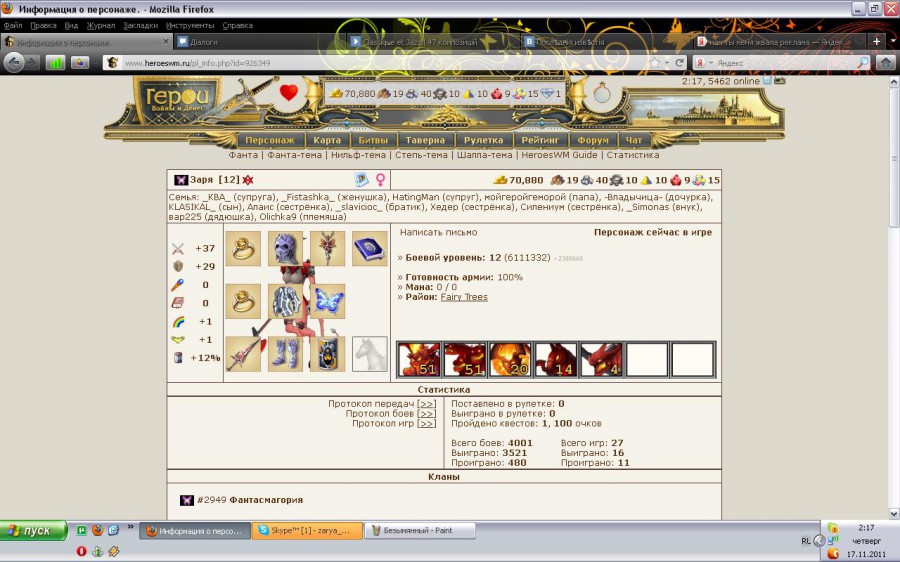This screenshot has height=562, width=900.
Task: Expand Протокол боев via its [>>] link
Action: [427, 413]
